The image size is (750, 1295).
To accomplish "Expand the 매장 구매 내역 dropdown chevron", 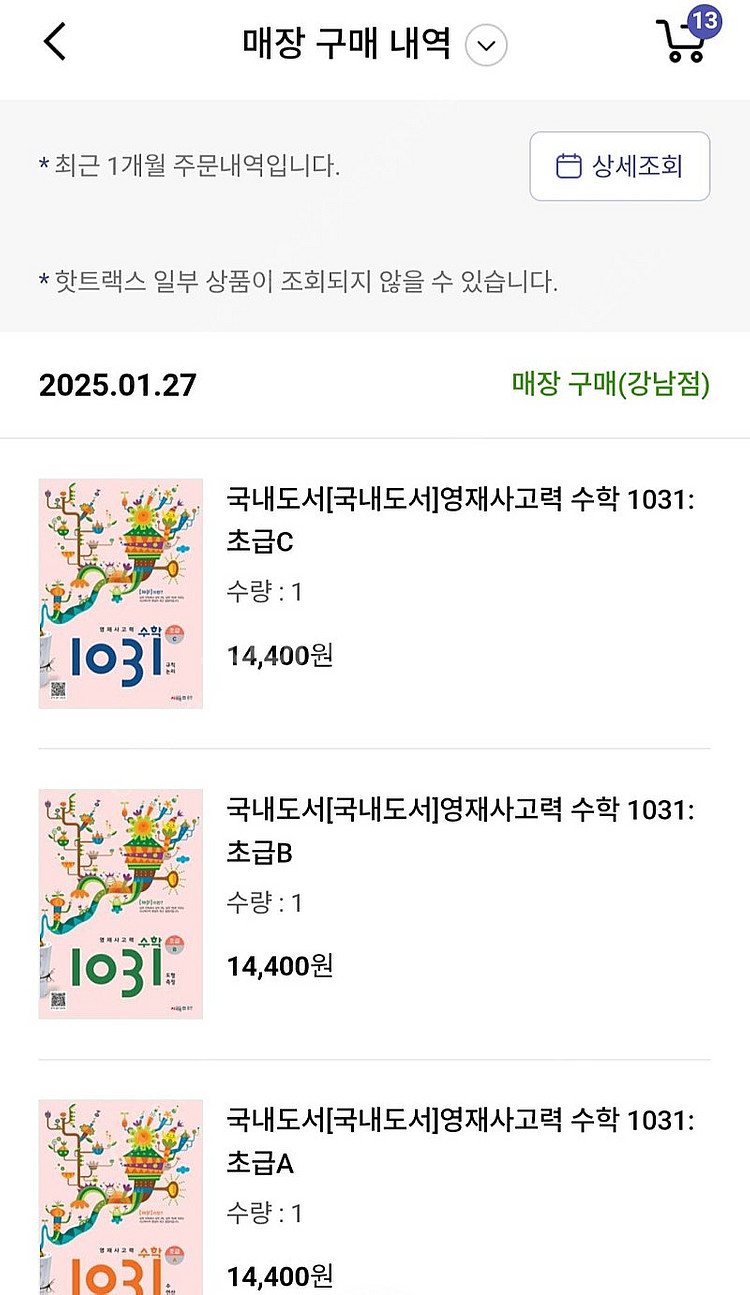I will (x=487, y=45).
